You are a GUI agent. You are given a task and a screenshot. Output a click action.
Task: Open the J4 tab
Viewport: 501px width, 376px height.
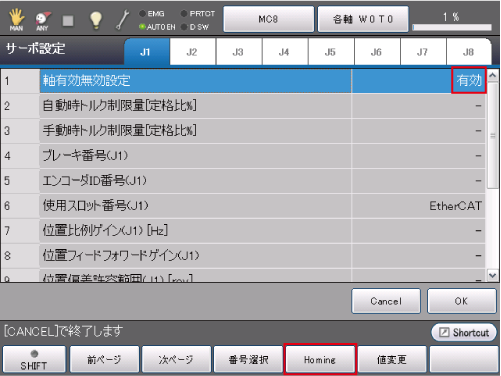285,52
